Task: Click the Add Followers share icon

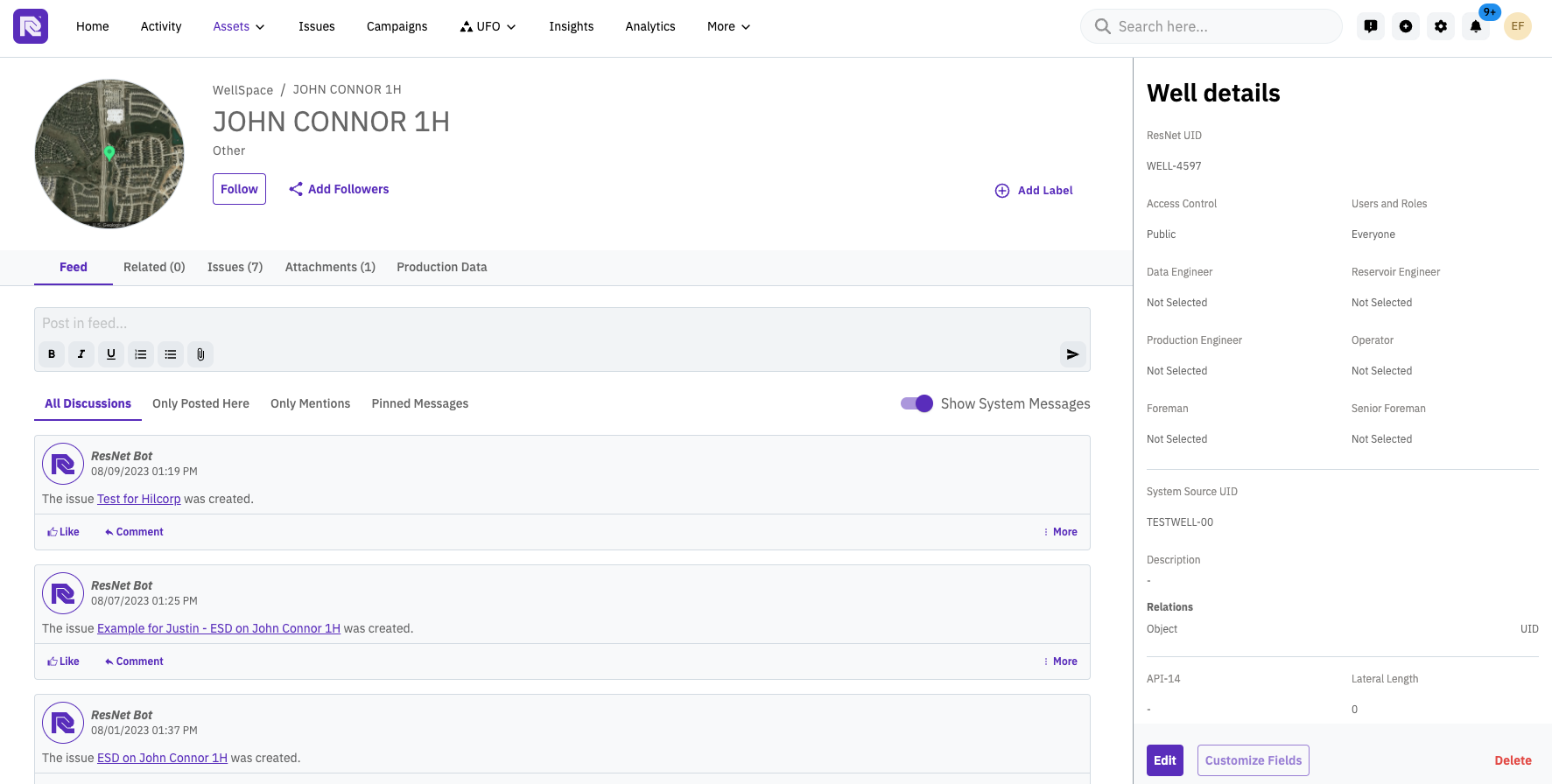Action: (x=296, y=189)
